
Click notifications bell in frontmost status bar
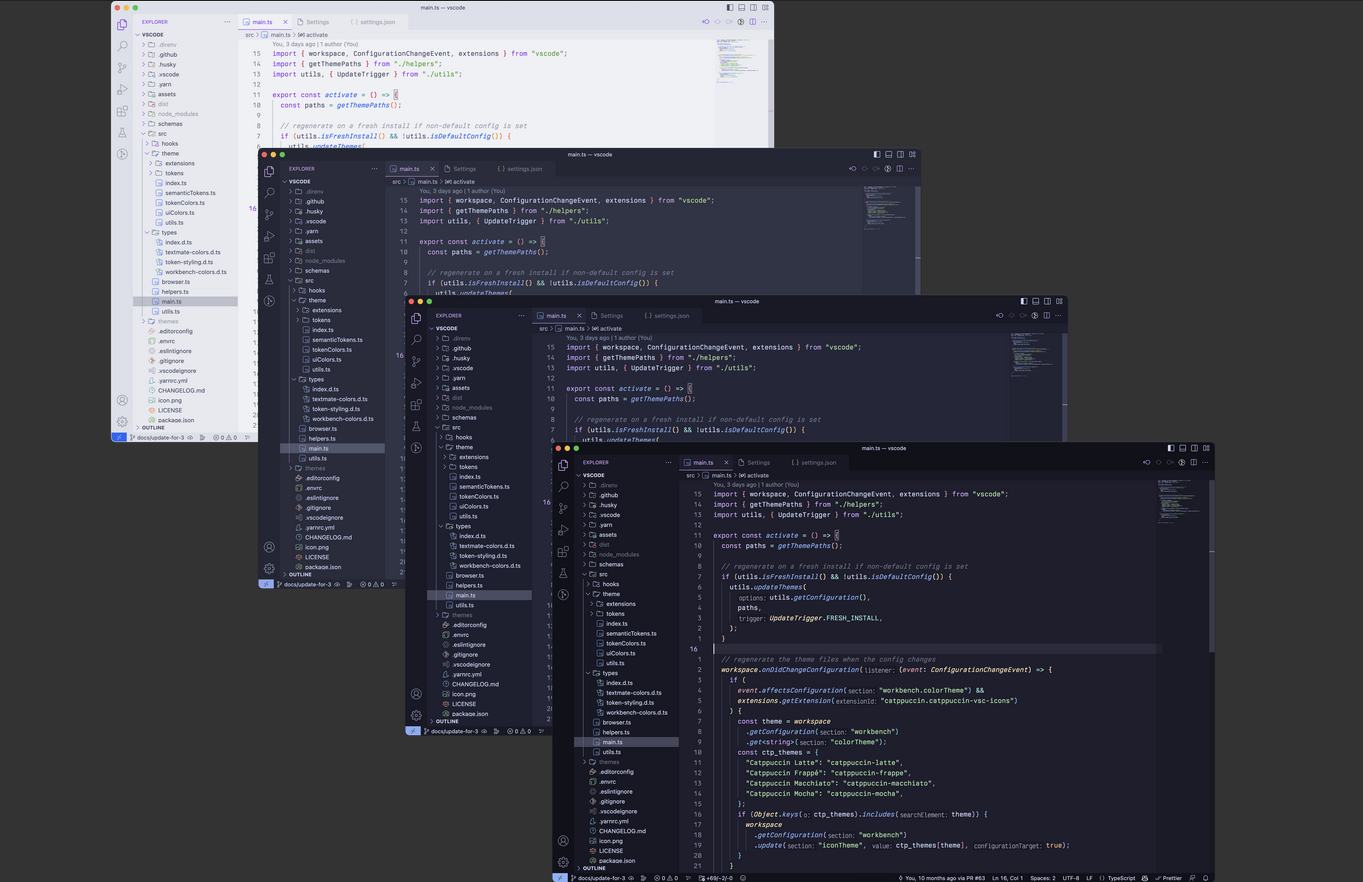click(1205, 878)
